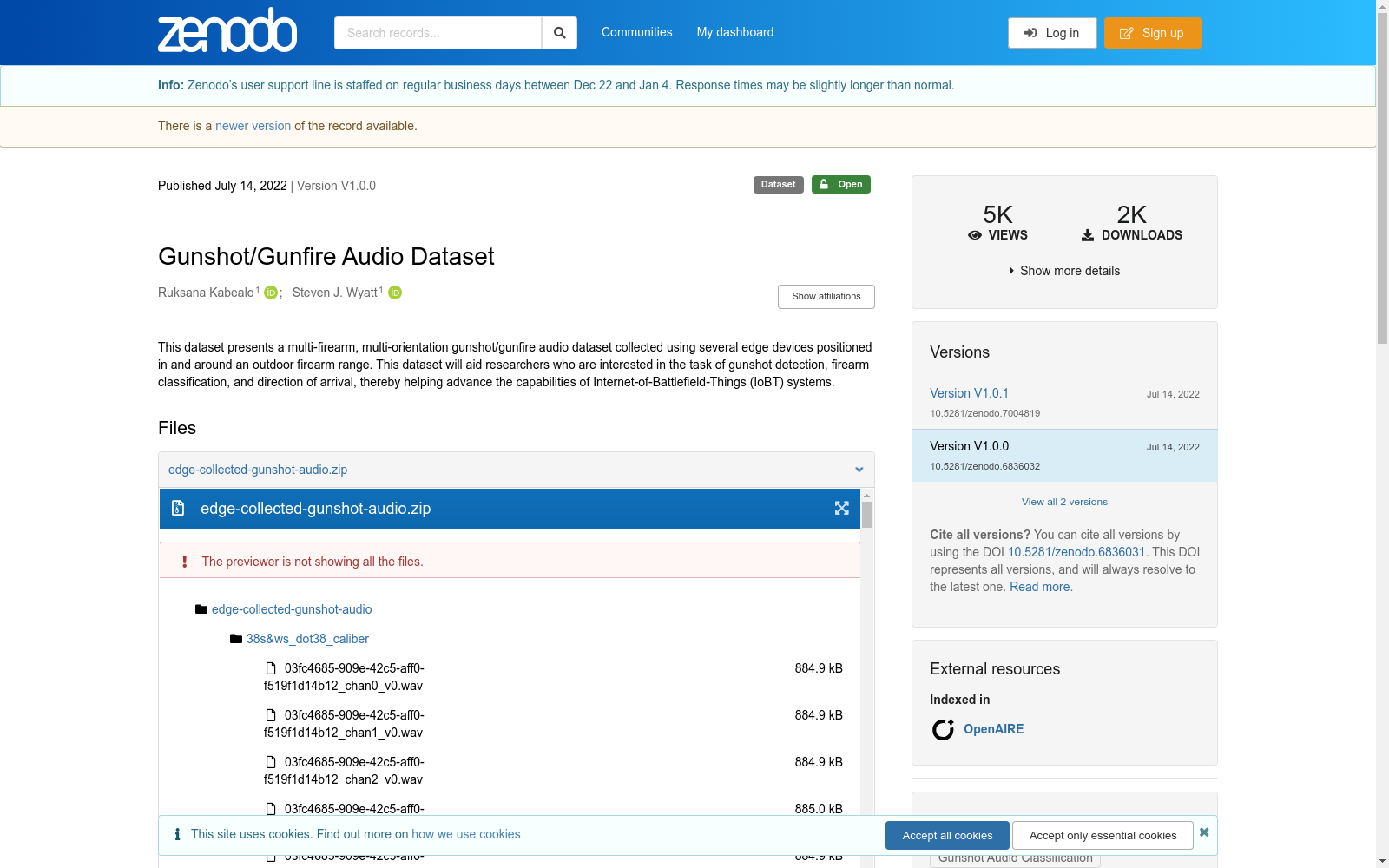Image resolution: width=1389 pixels, height=868 pixels.
Task: Click the f519f1d14b12_chan0_v0.wav file name
Action: click(344, 677)
